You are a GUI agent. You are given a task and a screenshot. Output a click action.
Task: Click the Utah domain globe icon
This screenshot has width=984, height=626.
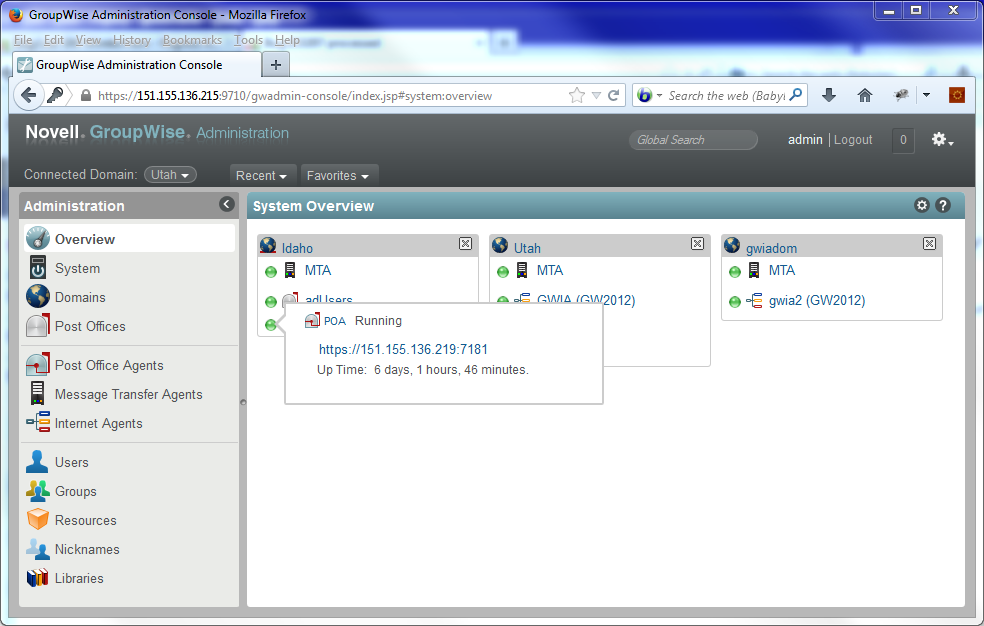[x=500, y=245]
